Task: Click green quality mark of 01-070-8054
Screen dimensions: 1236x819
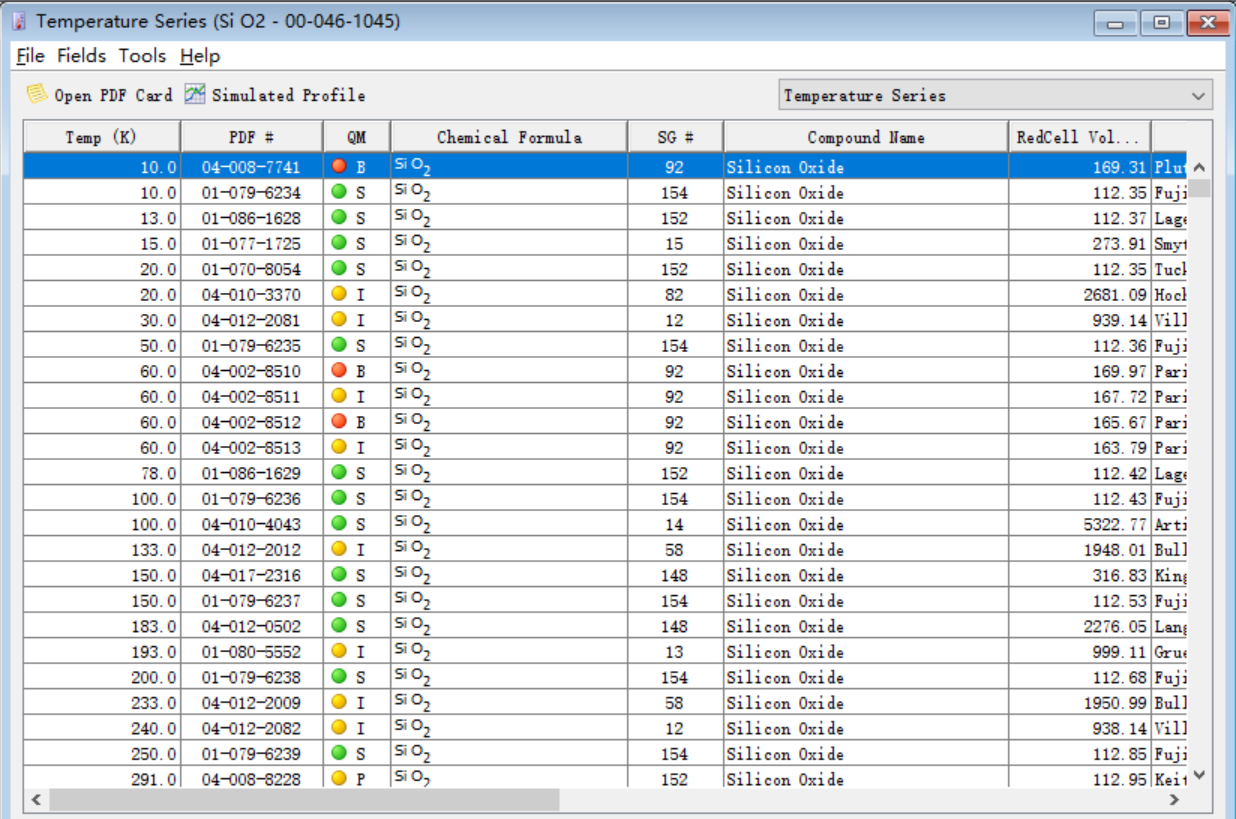Action: 339,268
